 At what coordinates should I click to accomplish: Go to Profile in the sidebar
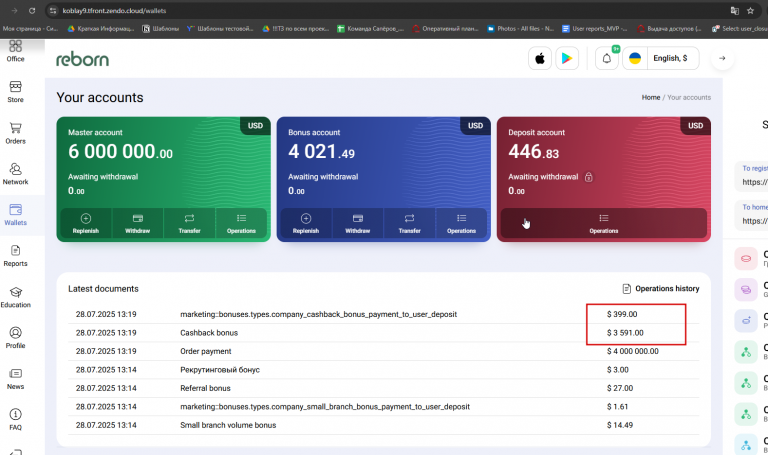(15, 338)
